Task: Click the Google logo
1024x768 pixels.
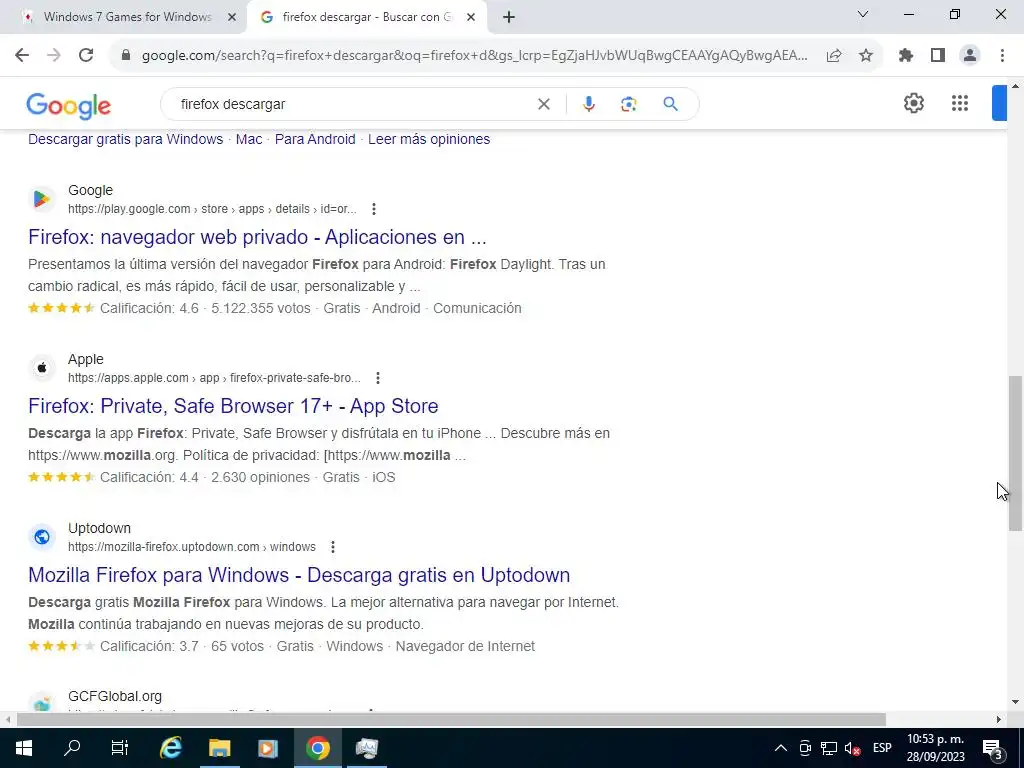Action: click(69, 105)
